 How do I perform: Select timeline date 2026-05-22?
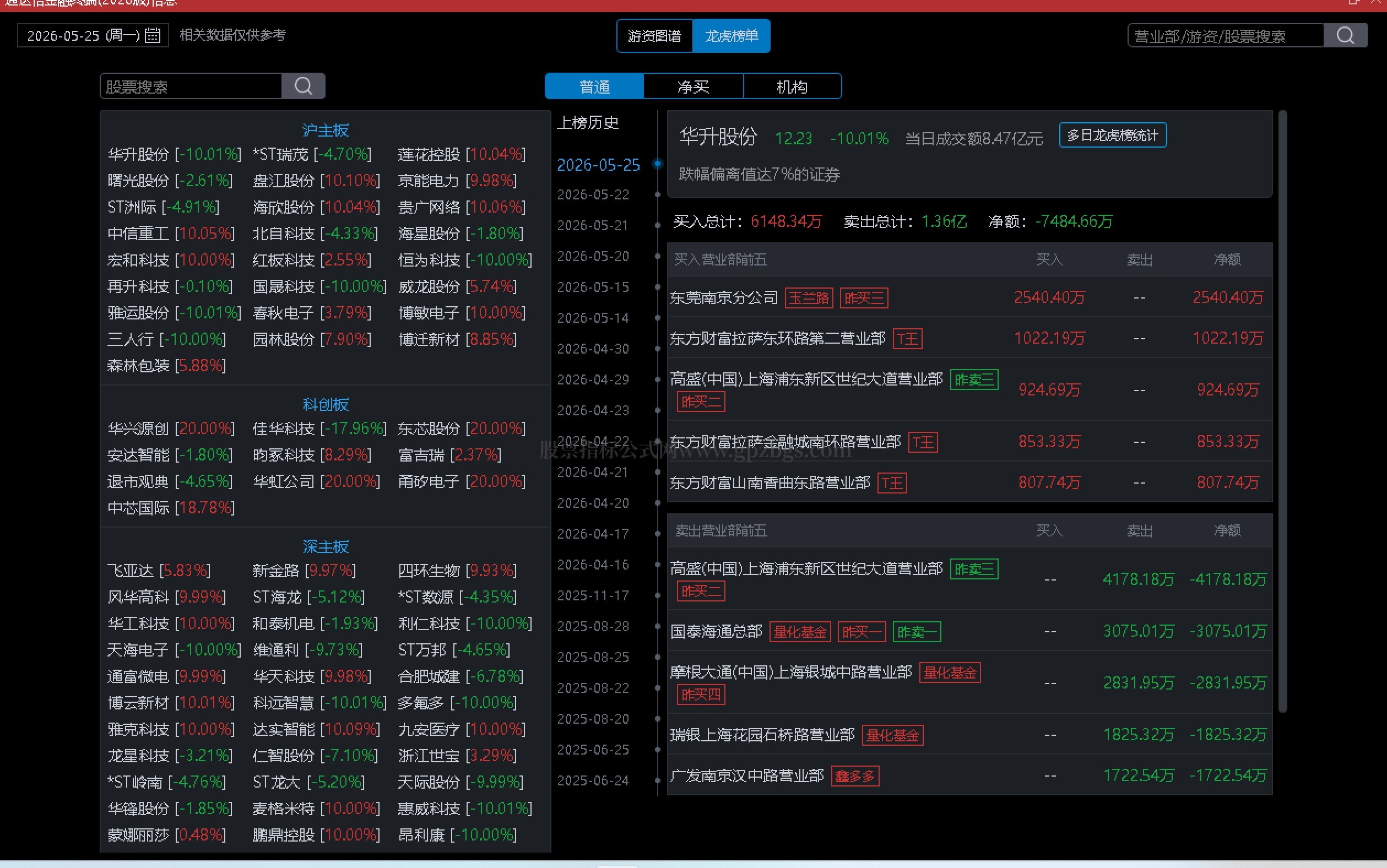[593, 194]
